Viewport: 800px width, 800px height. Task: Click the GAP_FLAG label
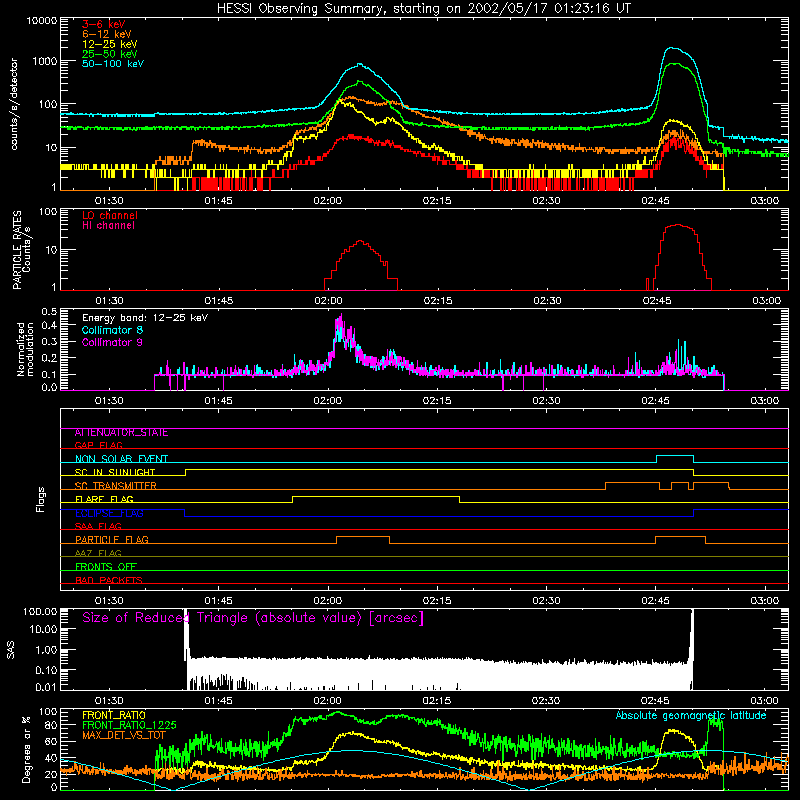pyautogui.click(x=98, y=445)
